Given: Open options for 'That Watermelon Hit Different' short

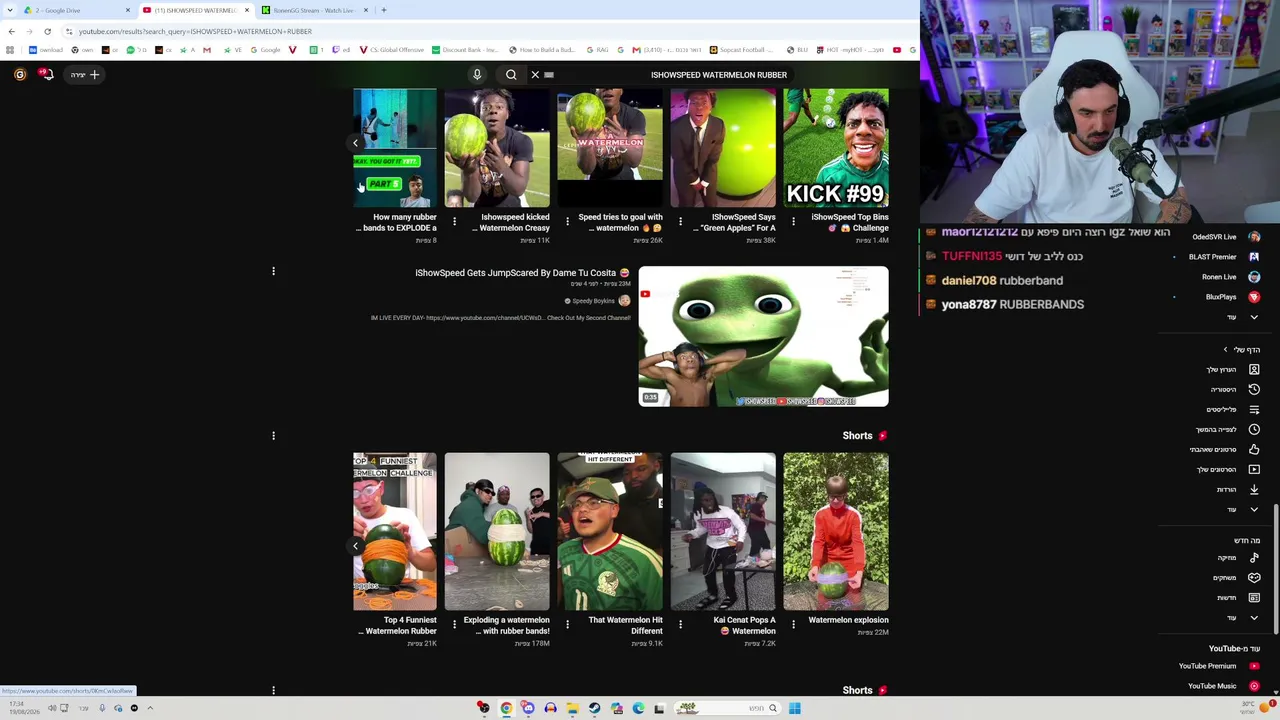Looking at the screenshot, I should tap(567, 624).
